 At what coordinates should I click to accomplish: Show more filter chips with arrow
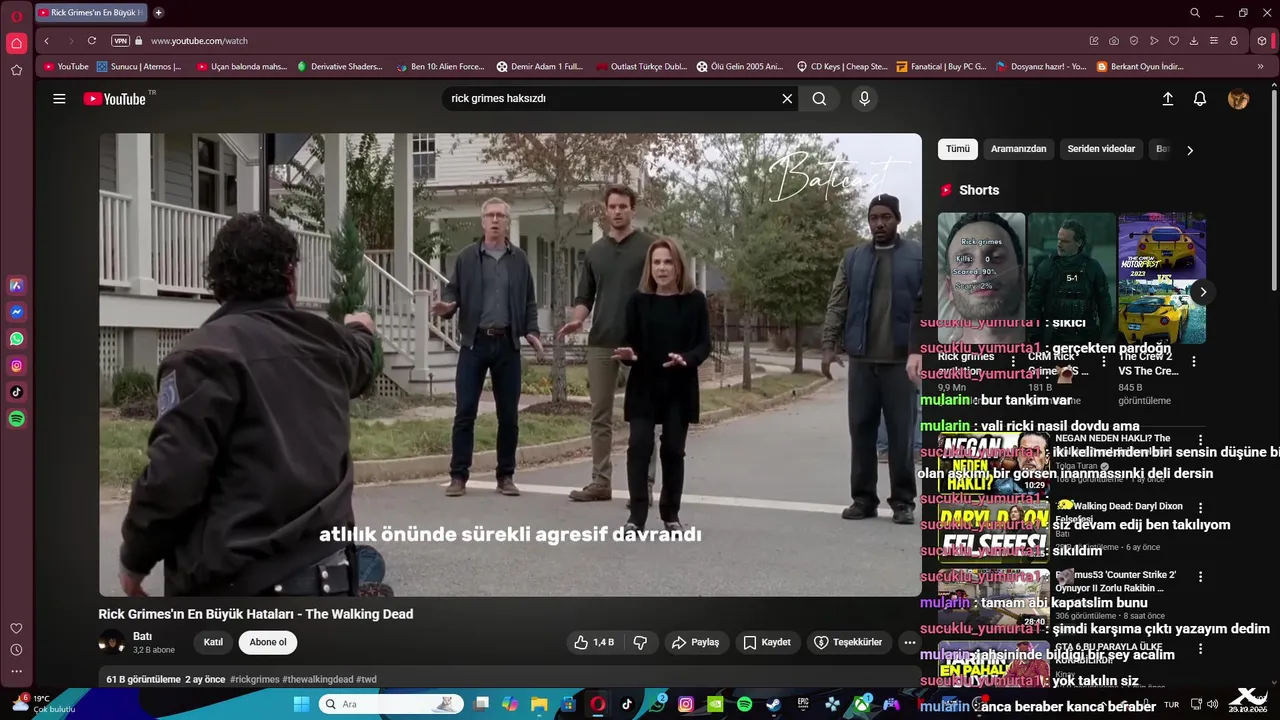pyautogui.click(x=1189, y=150)
